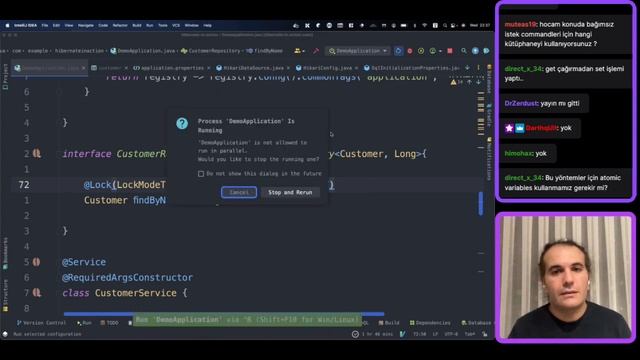Image resolution: width=640 pixels, height=360 pixels.
Task: Click gutter icon beside class CustomerService
Action: [37, 293]
